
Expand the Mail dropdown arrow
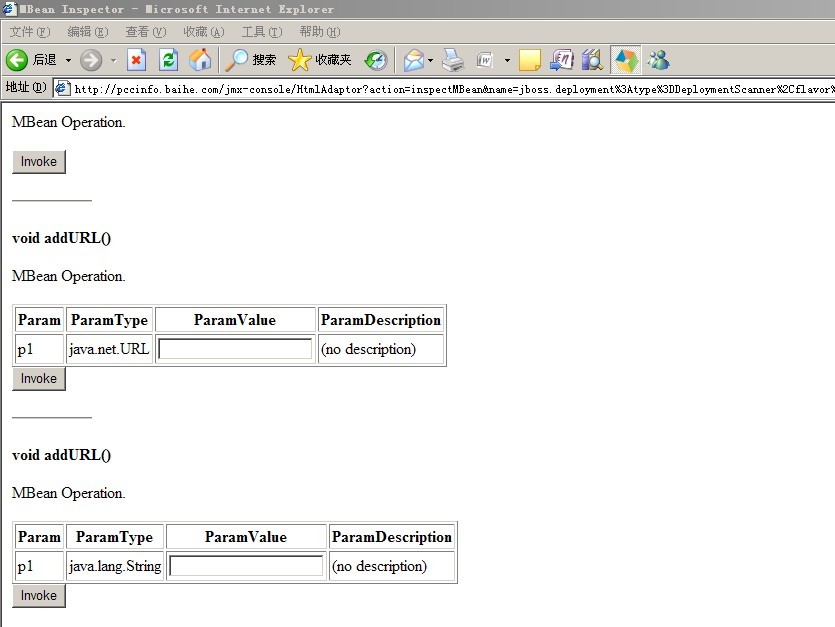(x=430, y=60)
